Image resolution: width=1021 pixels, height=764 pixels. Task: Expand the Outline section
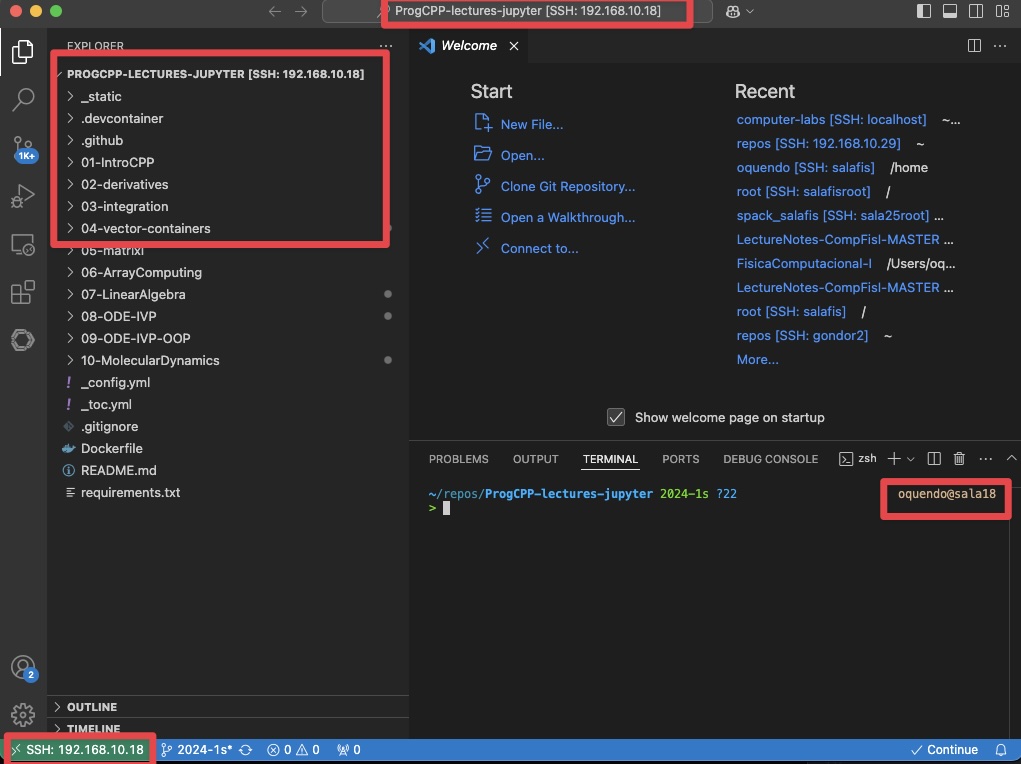pos(228,707)
